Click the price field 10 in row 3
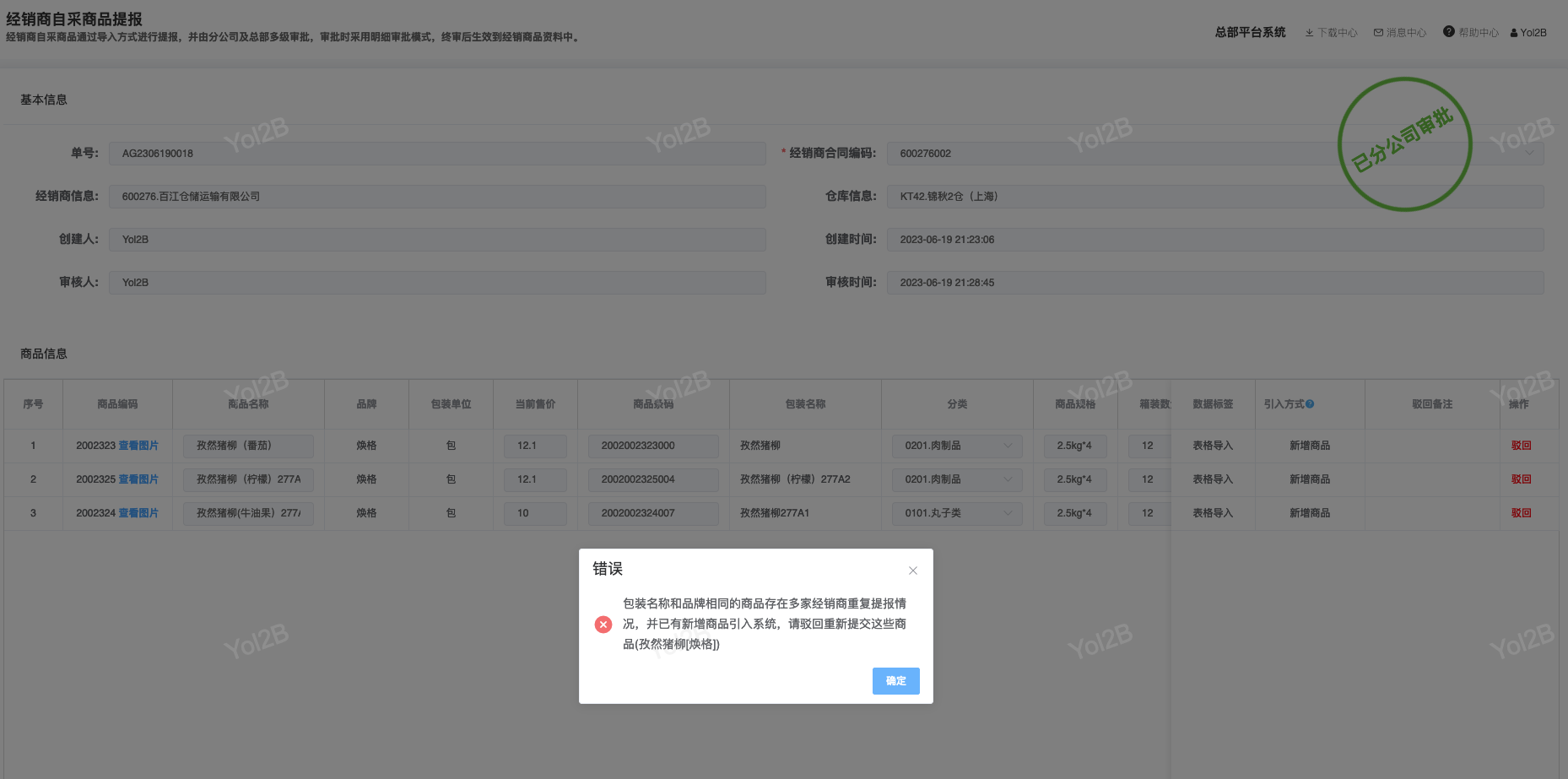Screen dimensions: 1568x779 coord(535,513)
